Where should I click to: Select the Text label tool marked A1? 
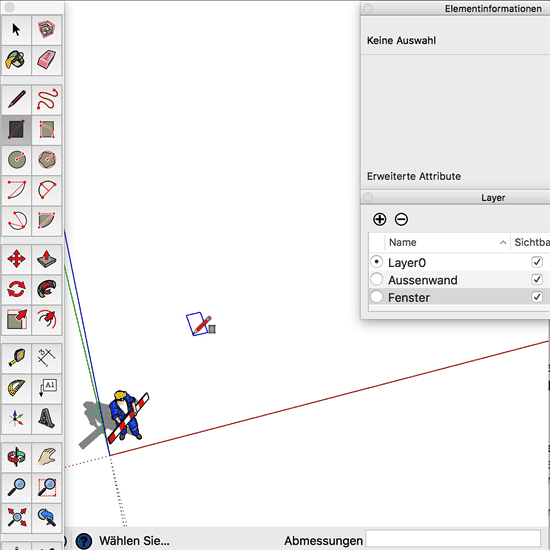tap(47, 389)
